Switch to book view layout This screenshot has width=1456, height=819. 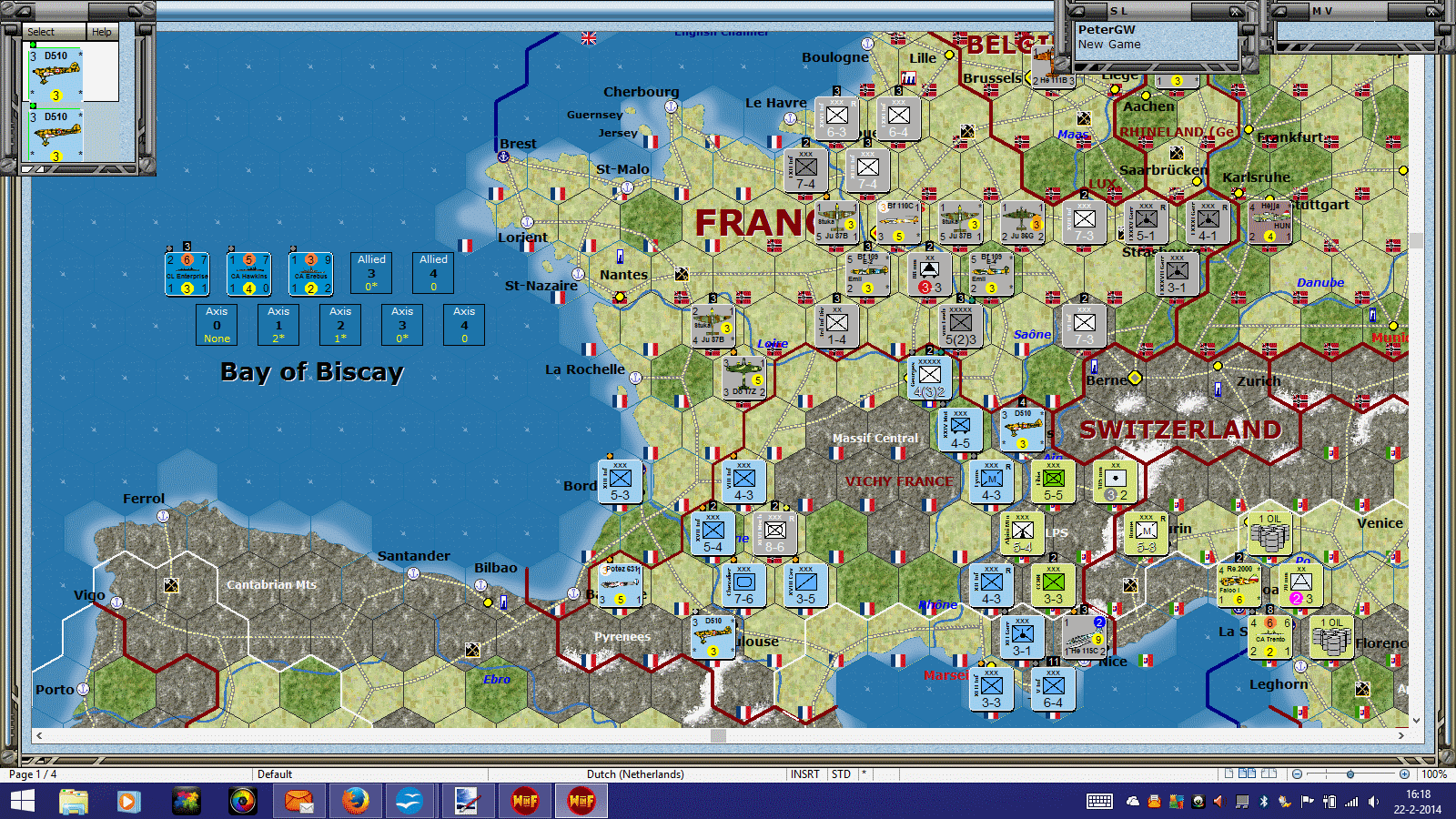point(1269,774)
